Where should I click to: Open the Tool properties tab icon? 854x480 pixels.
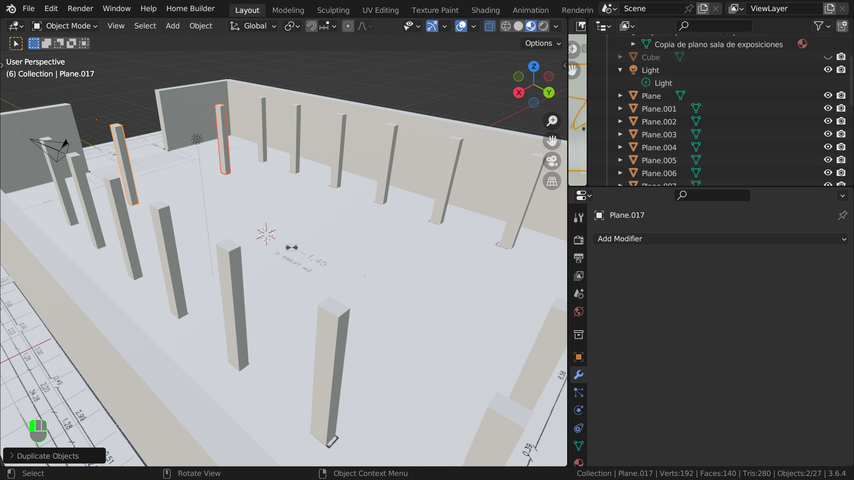(579, 218)
